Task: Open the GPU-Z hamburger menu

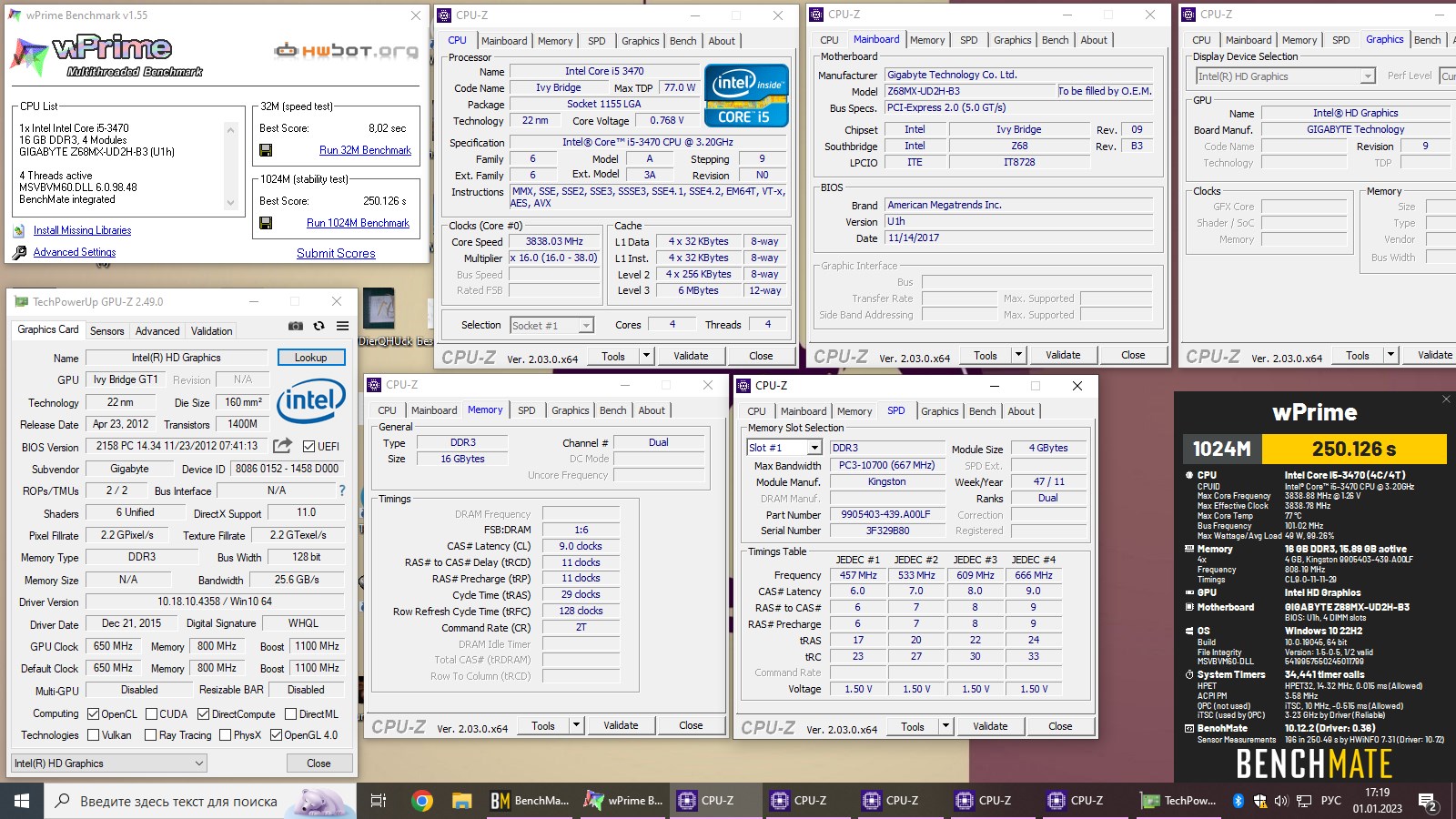Action: 342,326
